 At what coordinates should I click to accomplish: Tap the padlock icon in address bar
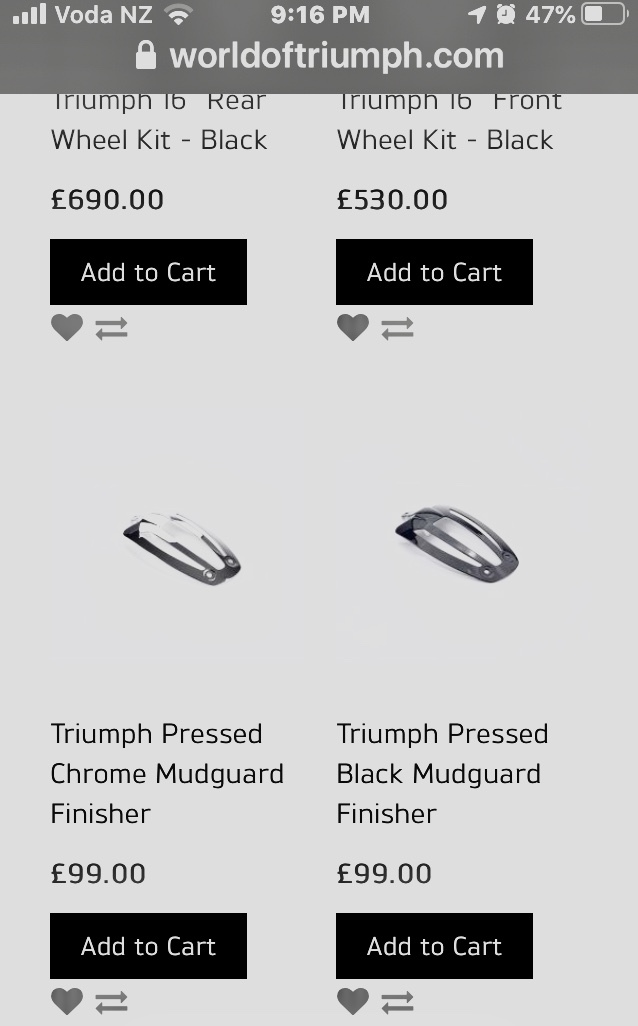[146, 56]
